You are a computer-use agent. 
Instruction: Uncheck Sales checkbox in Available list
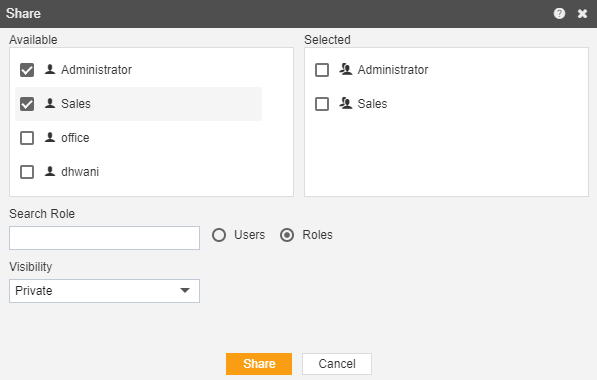(27, 104)
